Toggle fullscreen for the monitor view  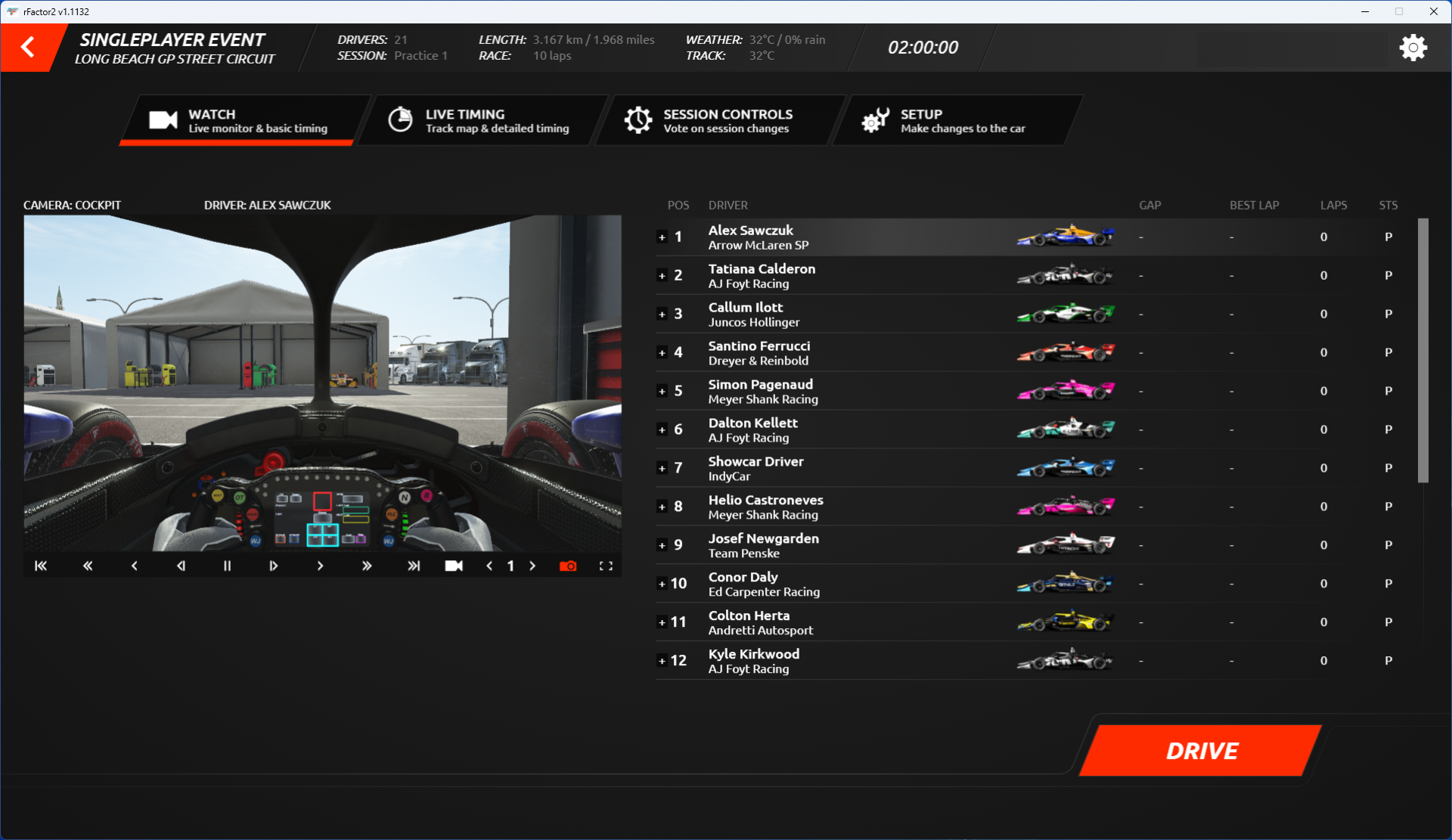(606, 566)
